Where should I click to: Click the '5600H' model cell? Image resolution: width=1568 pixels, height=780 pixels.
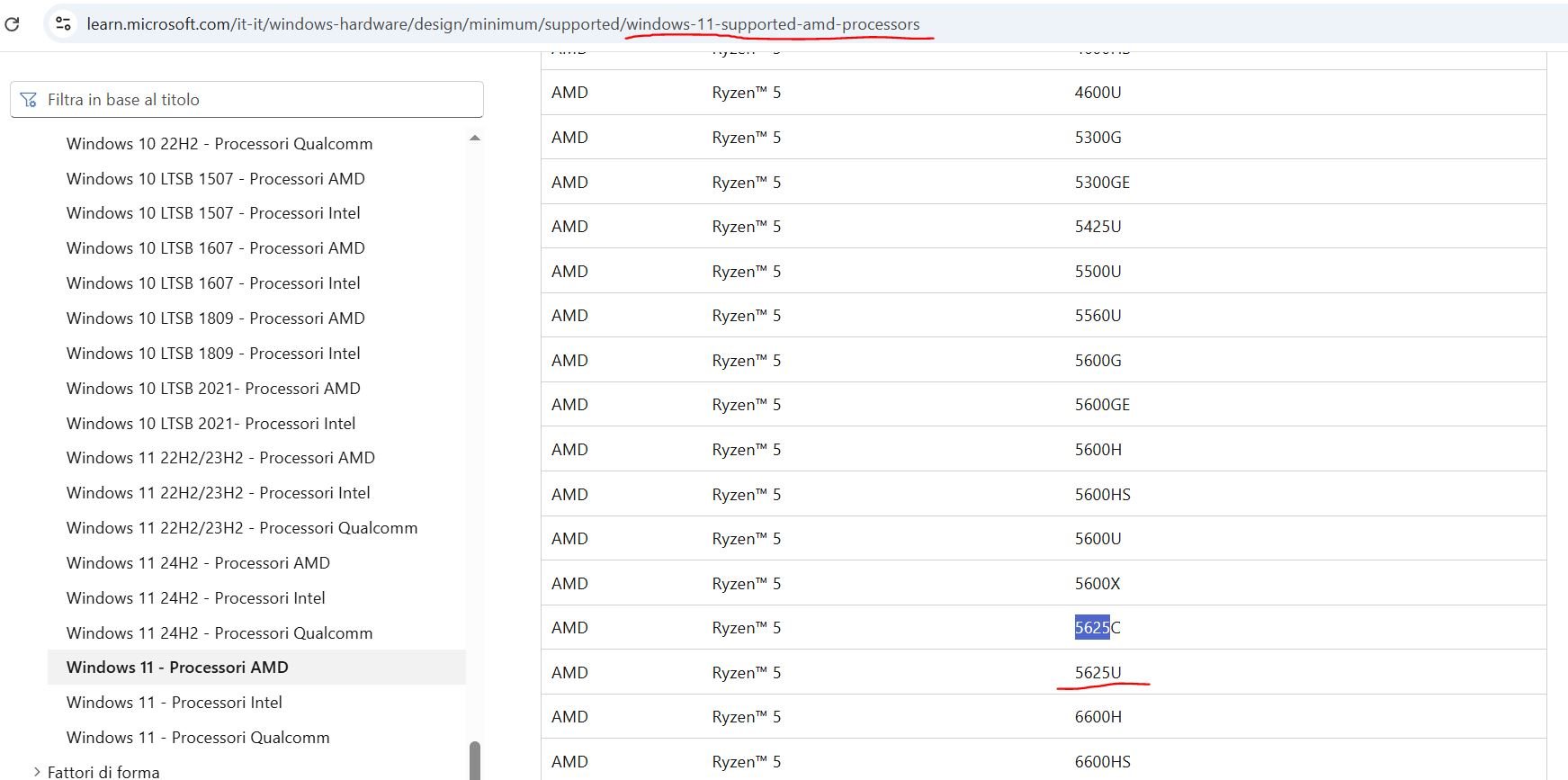pos(1098,450)
